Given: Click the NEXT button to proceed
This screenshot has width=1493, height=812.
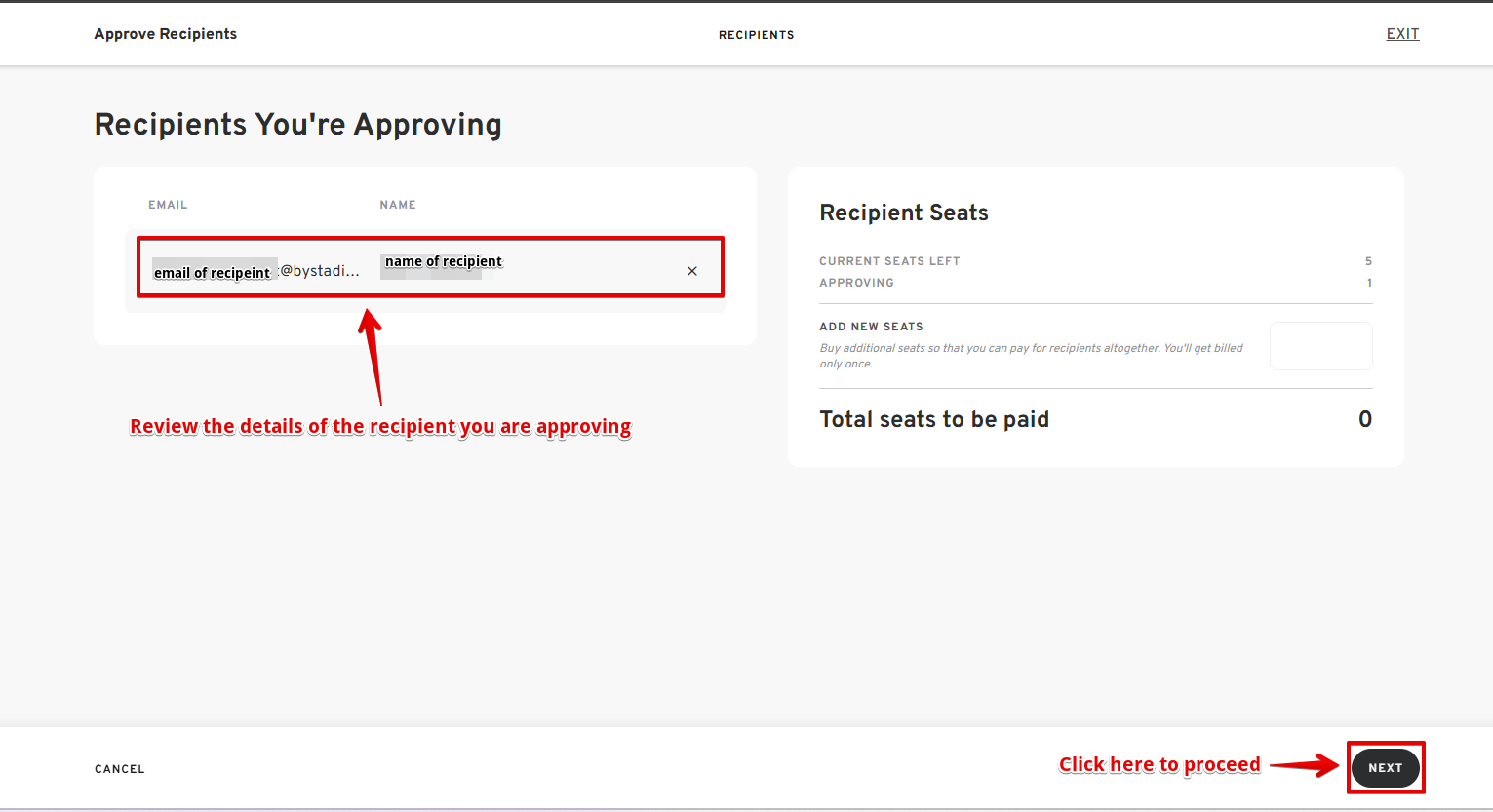Looking at the screenshot, I should tap(1385, 768).
